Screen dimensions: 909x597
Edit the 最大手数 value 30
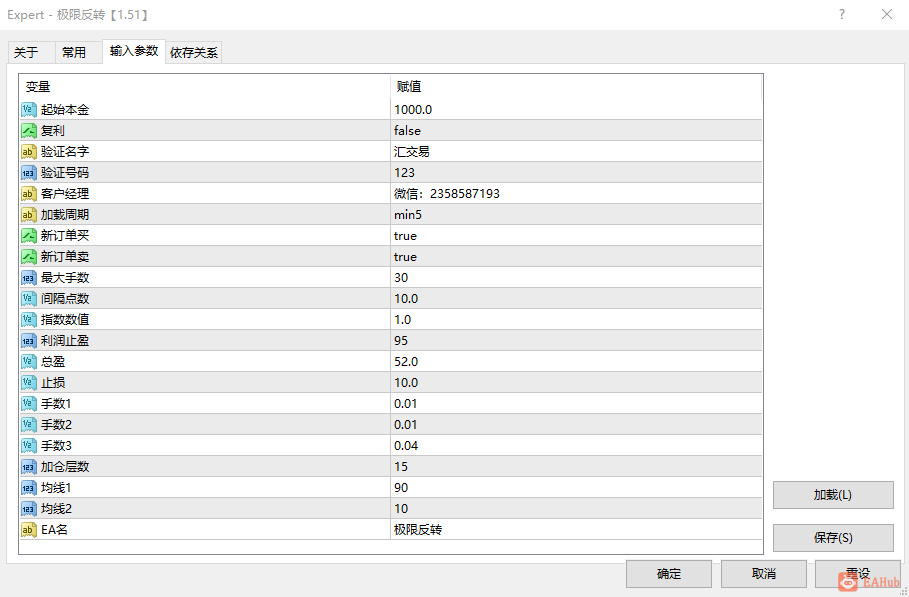tap(576, 278)
